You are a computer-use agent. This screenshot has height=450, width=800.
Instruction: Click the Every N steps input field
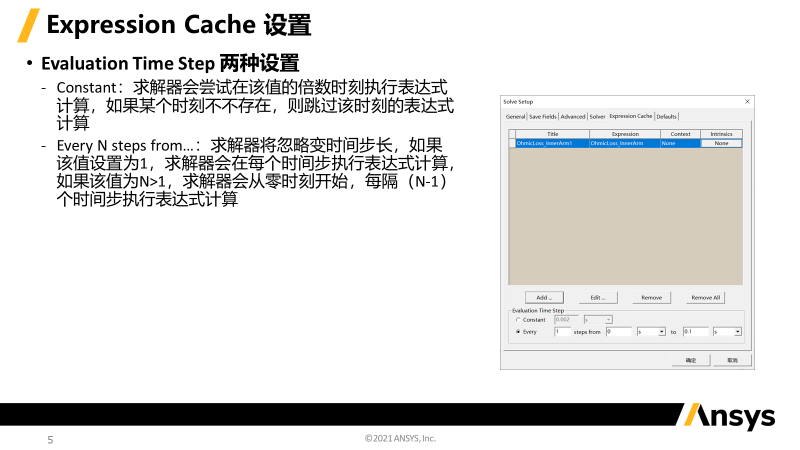[x=561, y=331]
